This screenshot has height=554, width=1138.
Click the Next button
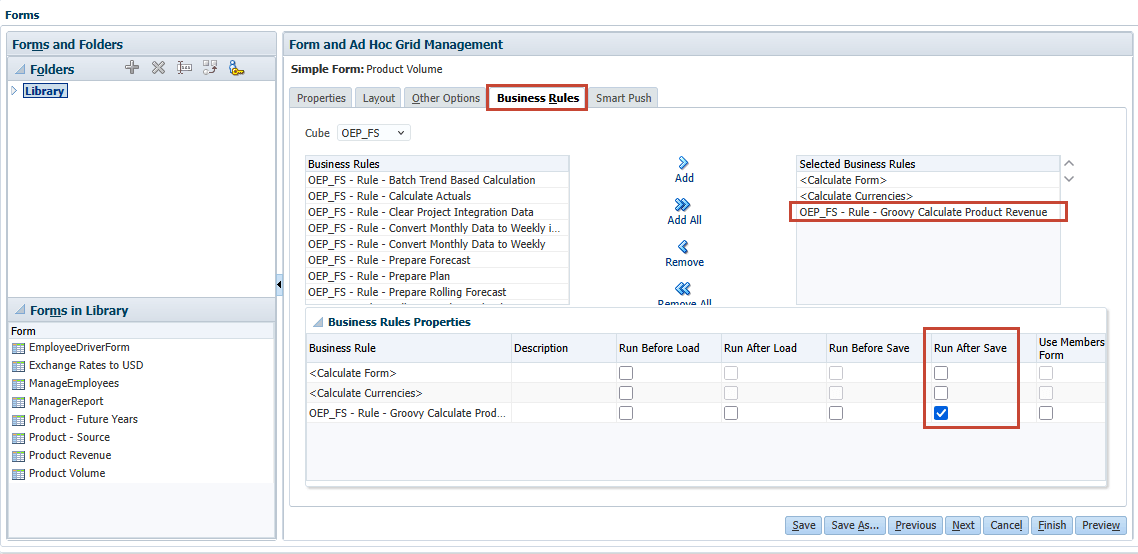(x=963, y=525)
